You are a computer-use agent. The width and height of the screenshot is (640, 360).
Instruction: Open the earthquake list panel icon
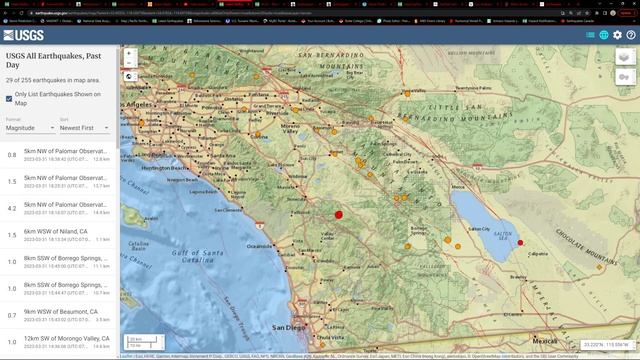[590, 35]
